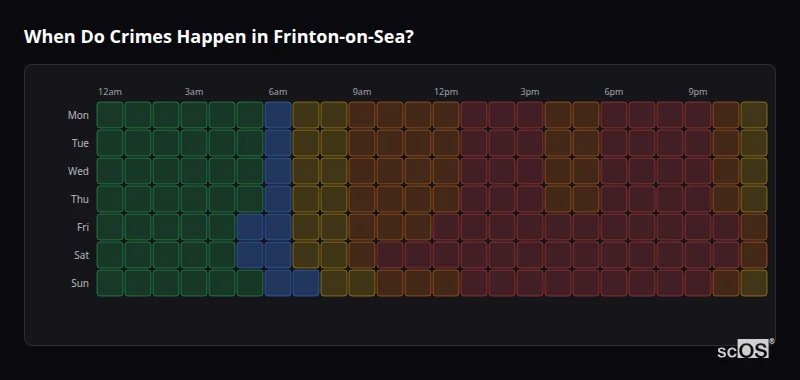This screenshot has width=800, height=380.
Task: Select the Friday 12am heatmap cell
Action: tap(110, 227)
